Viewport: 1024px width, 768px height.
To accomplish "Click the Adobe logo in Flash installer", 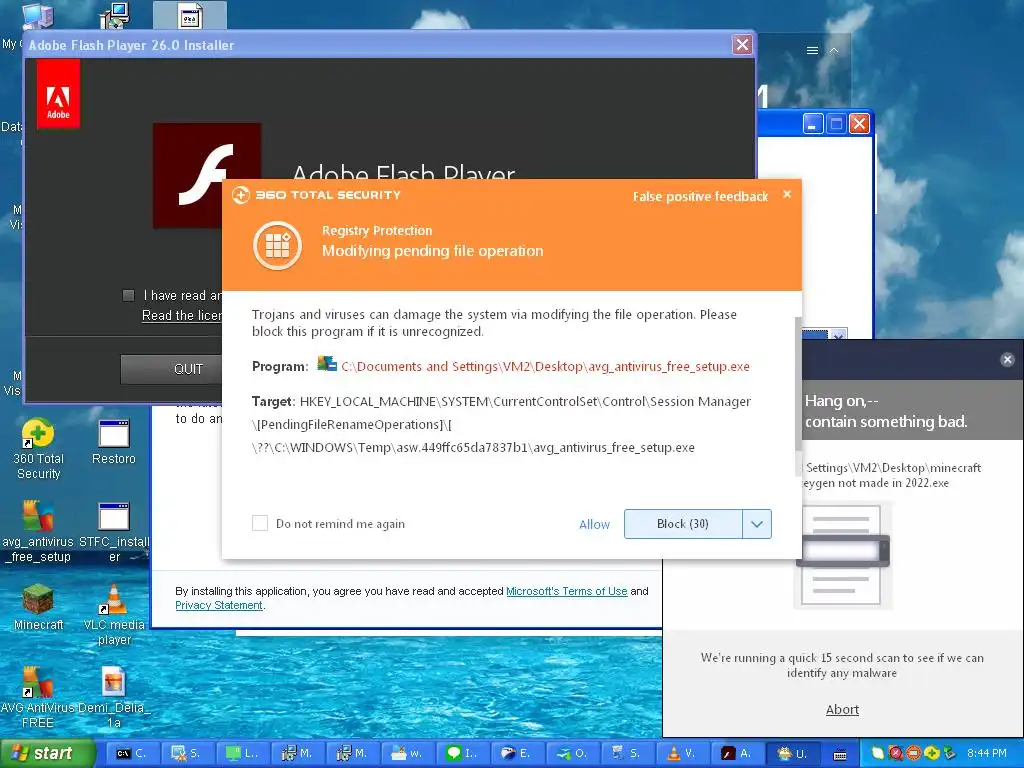I will [58, 93].
